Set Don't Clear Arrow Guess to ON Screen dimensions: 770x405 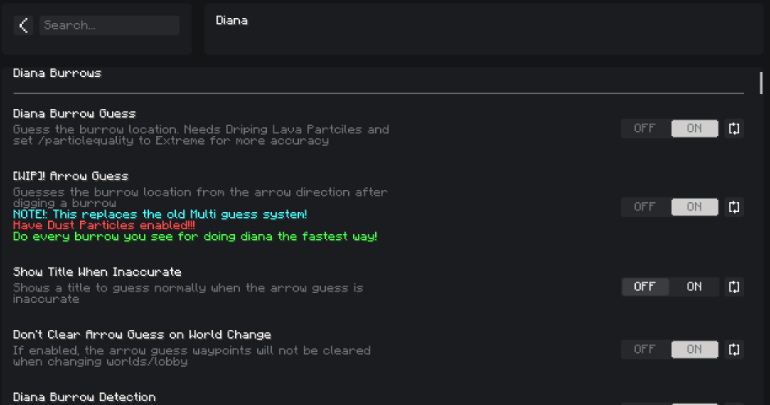[694, 349]
